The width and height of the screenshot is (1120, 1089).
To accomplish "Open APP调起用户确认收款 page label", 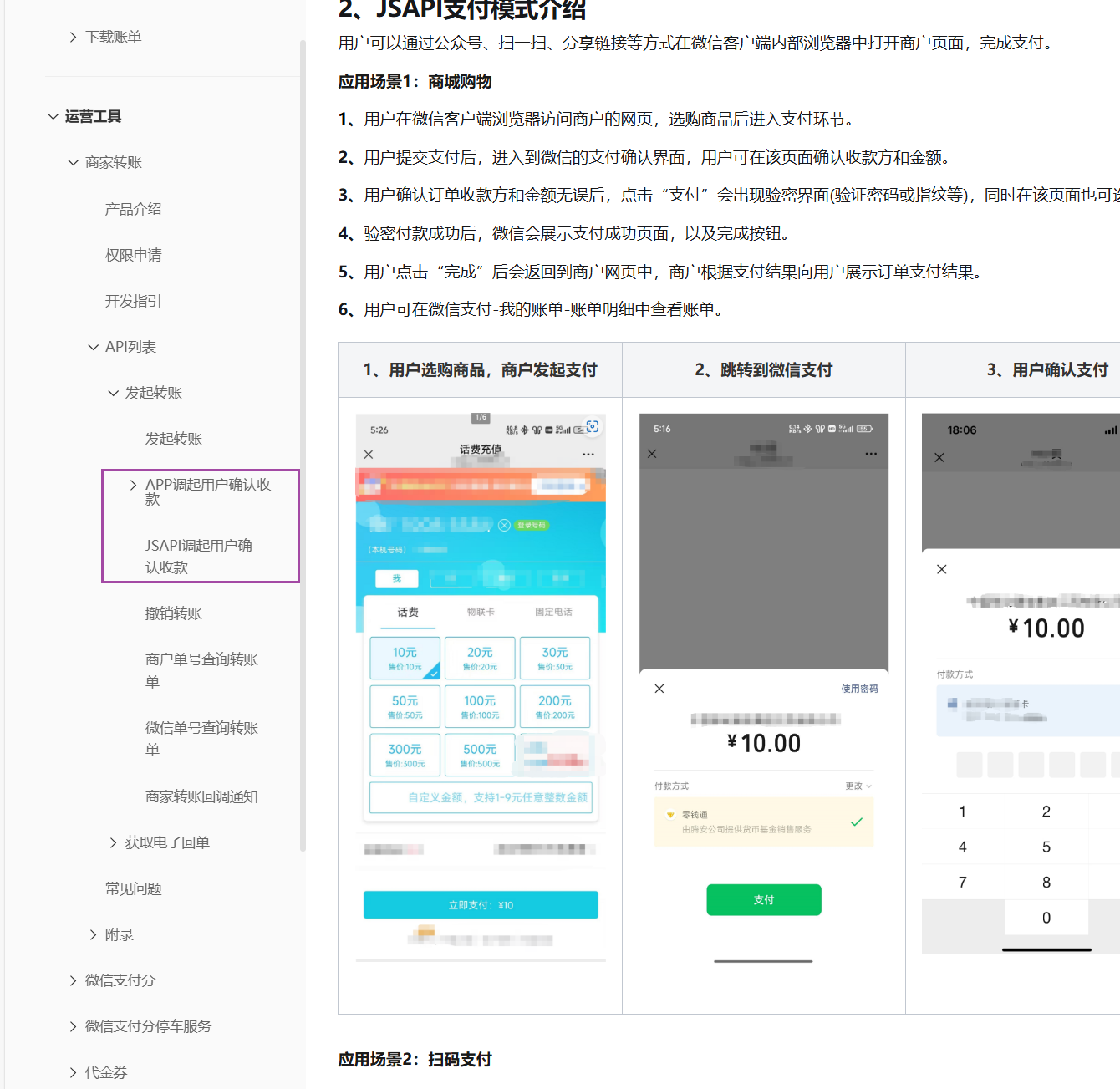I will coord(208,491).
